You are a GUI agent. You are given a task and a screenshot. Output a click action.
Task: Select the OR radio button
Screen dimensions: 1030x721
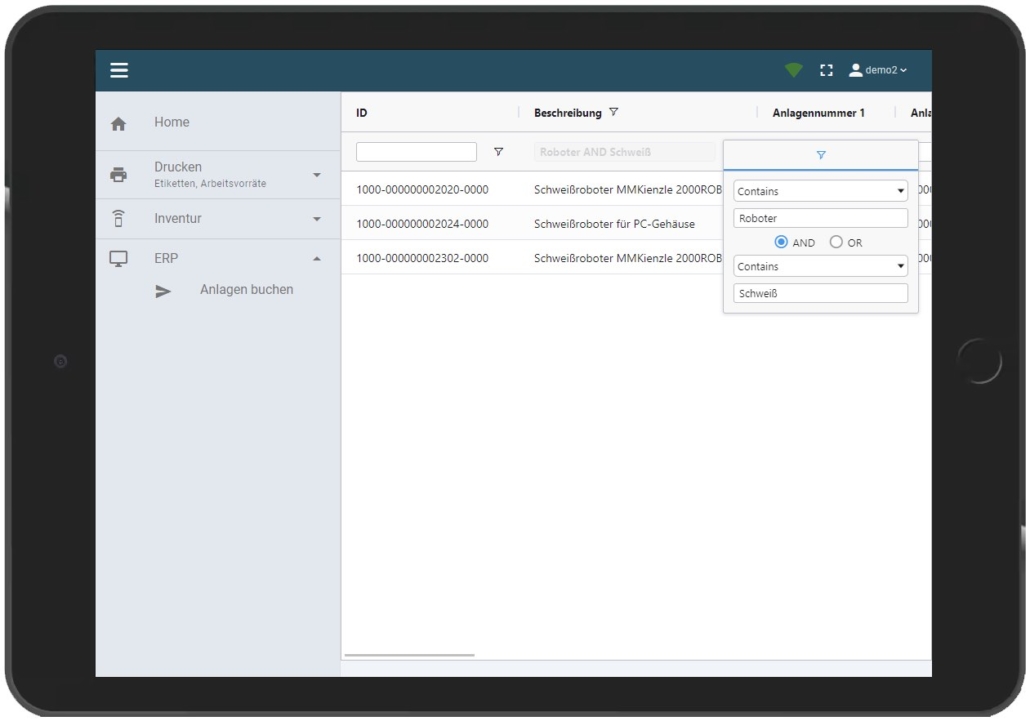point(837,242)
